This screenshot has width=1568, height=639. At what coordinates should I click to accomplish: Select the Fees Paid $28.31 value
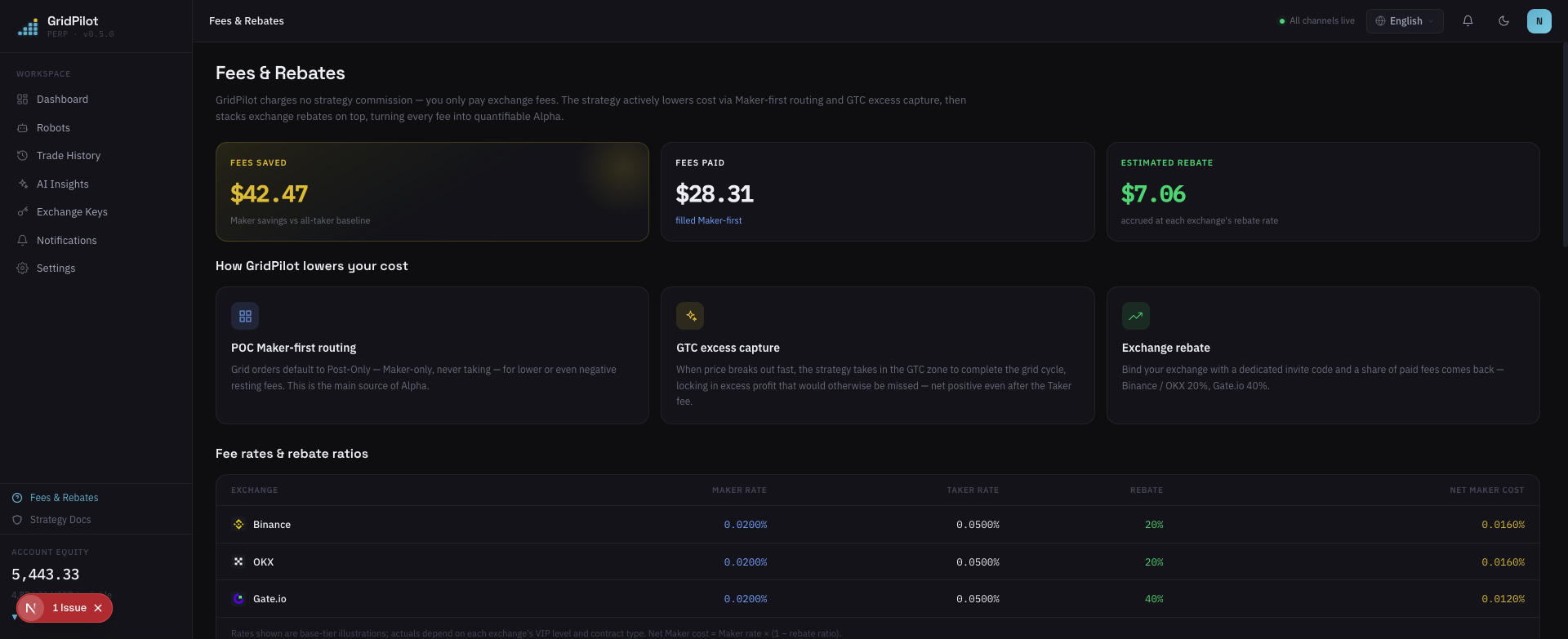pyautogui.click(x=715, y=194)
